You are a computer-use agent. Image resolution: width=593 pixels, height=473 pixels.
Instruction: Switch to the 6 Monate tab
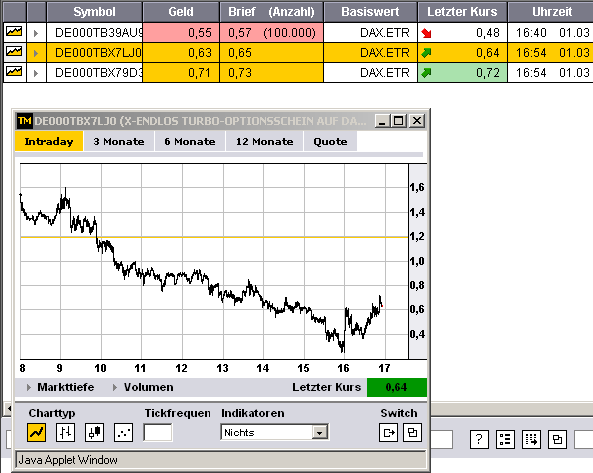[x=190, y=141]
